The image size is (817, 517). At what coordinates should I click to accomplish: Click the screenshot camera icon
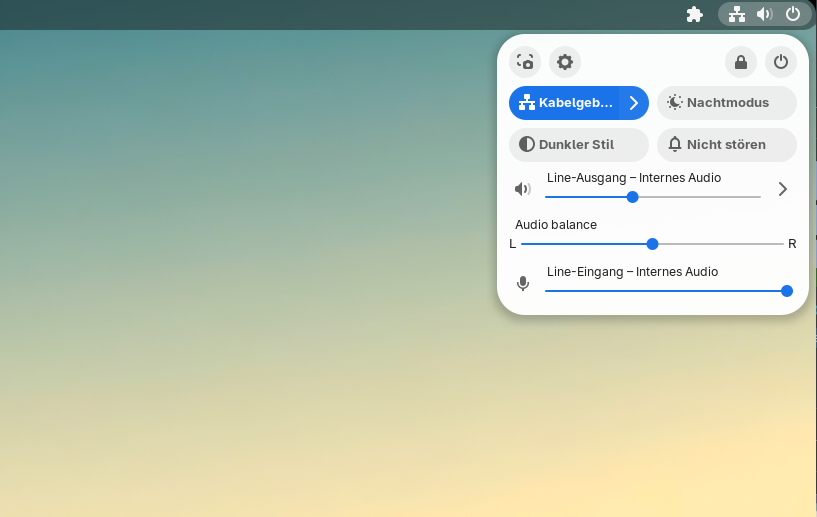point(525,62)
